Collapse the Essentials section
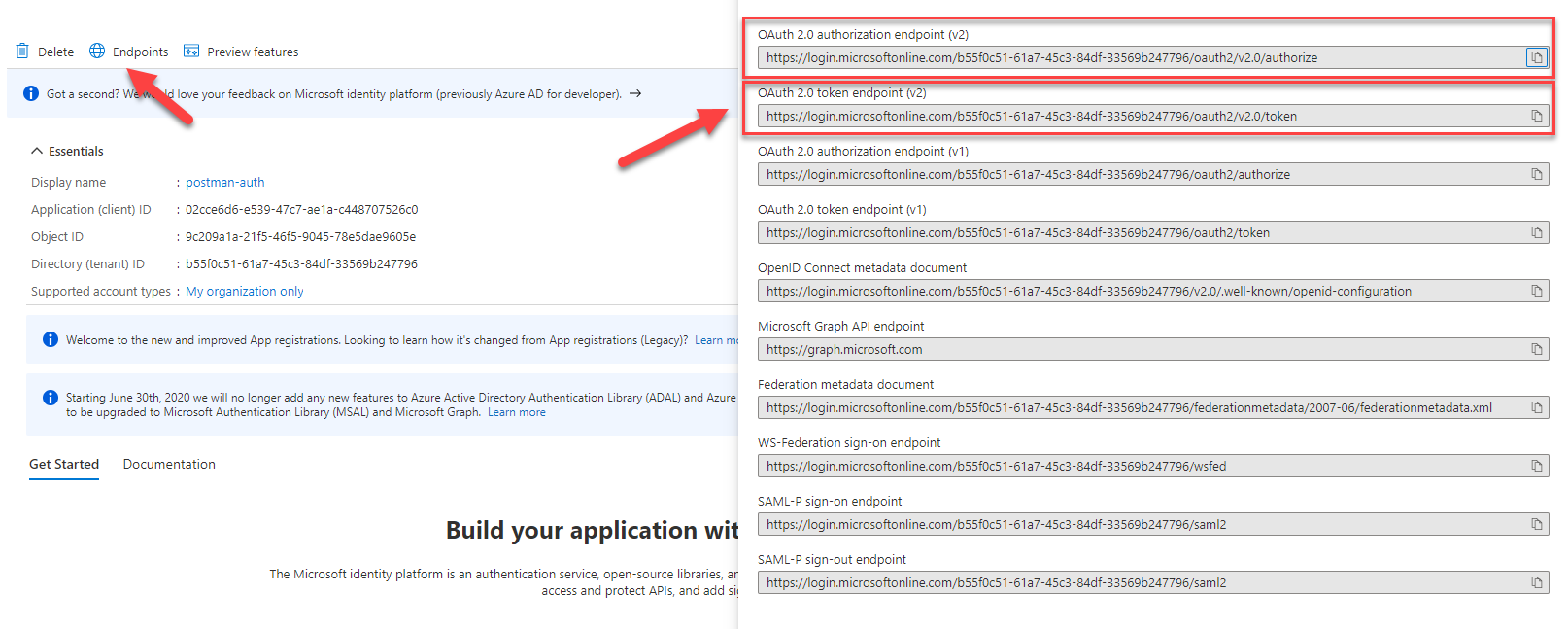This screenshot has width=1568, height=629. [x=37, y=151]
